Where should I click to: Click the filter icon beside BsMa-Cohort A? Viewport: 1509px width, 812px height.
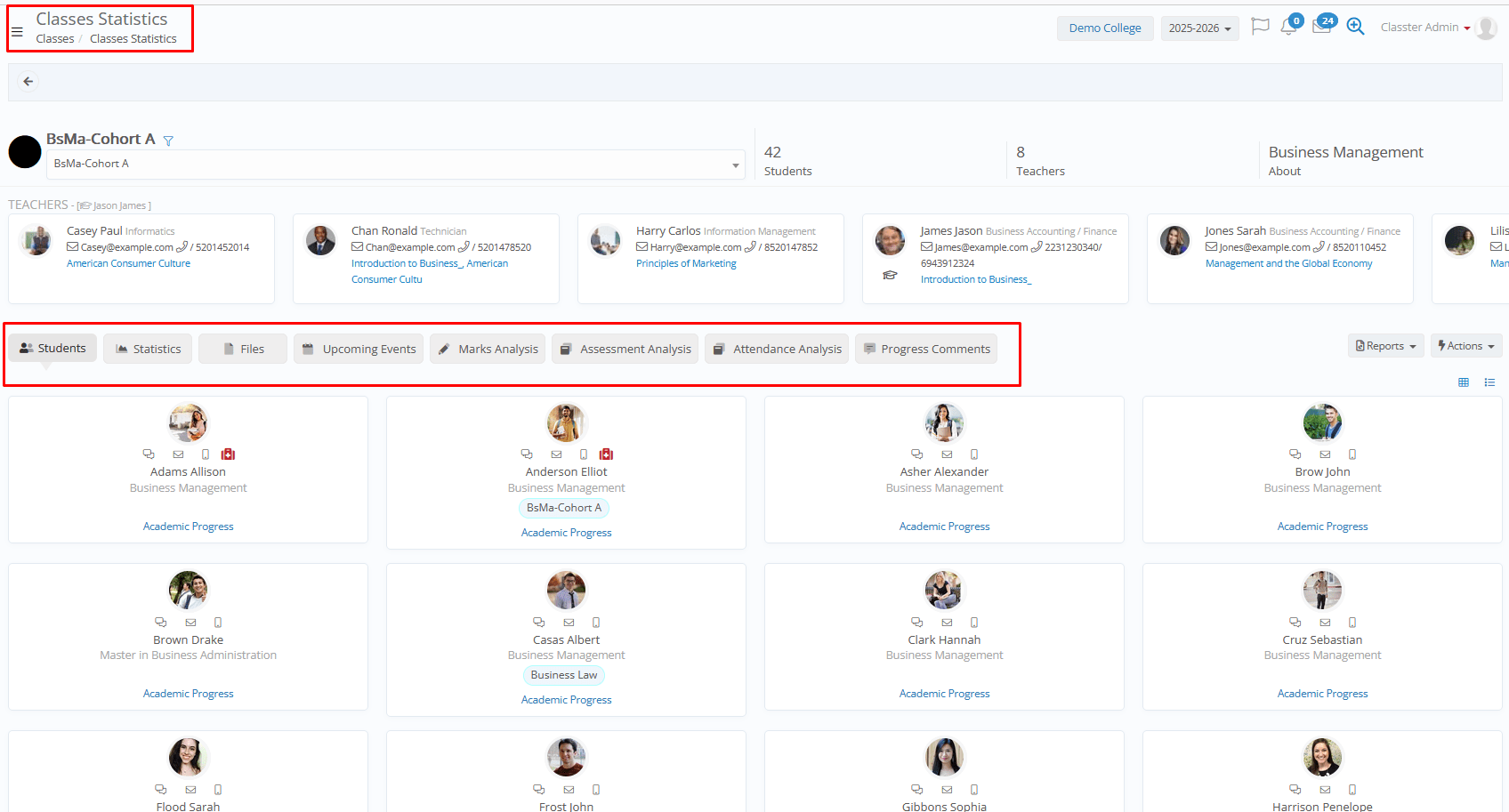point(168,141)
